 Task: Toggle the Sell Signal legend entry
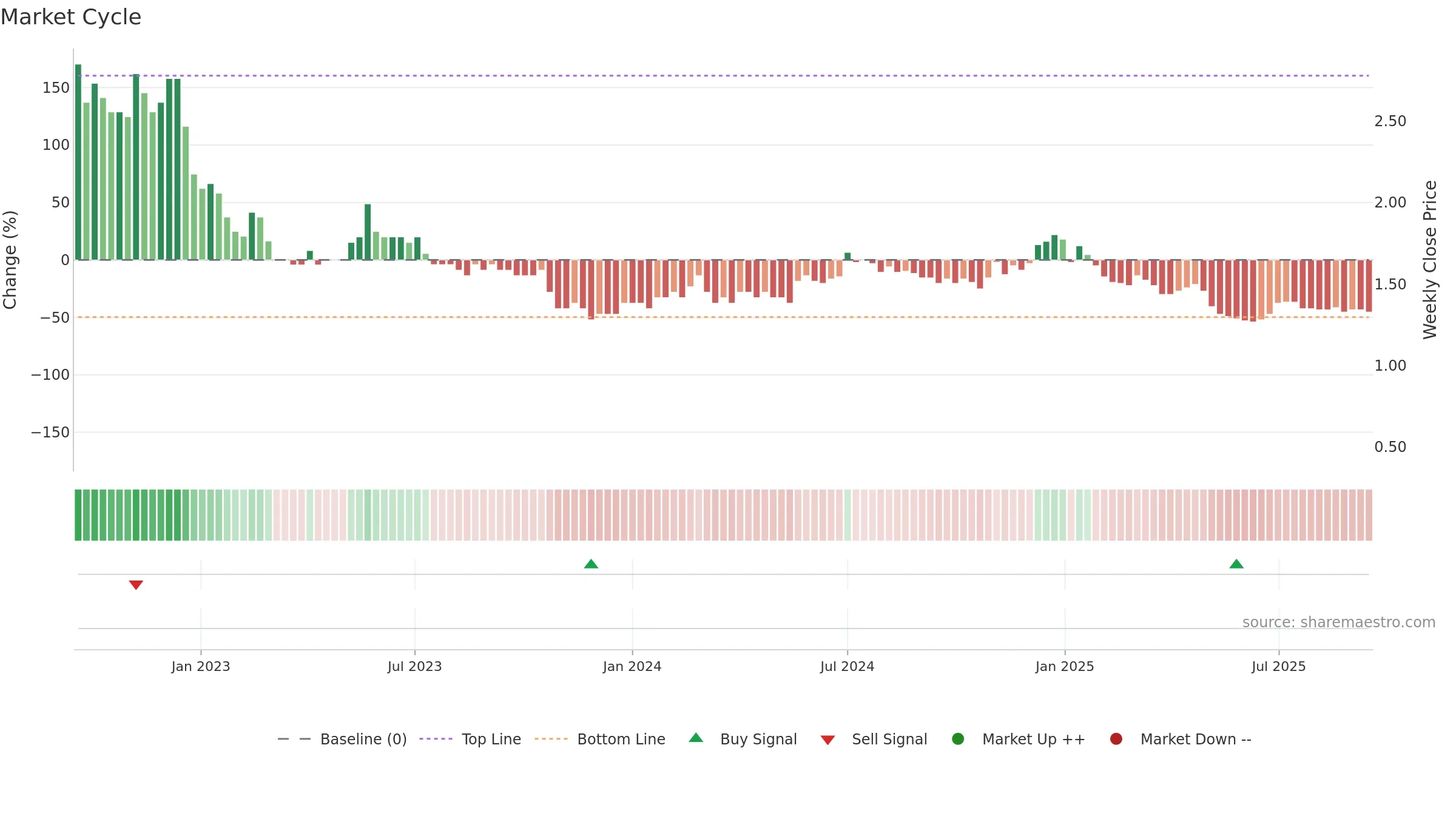click(874, 739)
